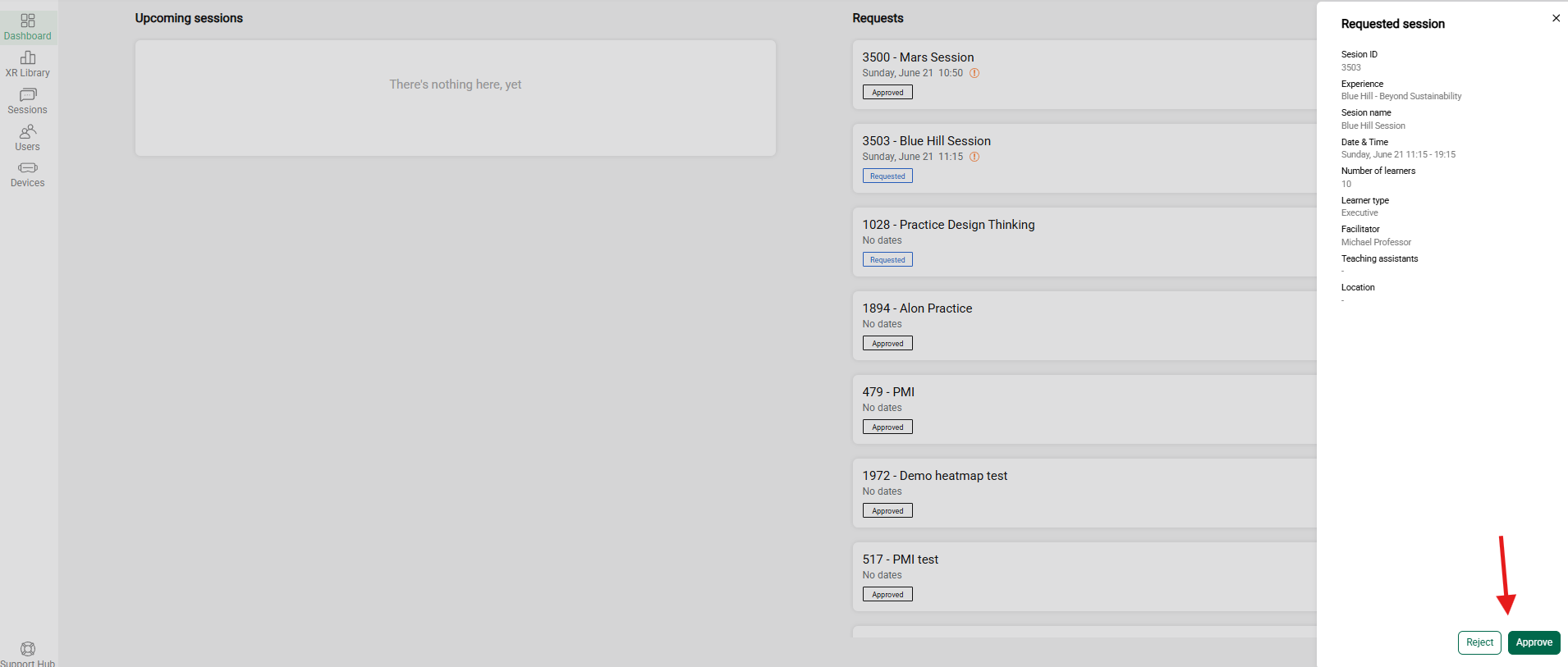Open the XR Library icon
Image resolution: width=1568 pixels, height=667 pixels.
click(28, 57)
